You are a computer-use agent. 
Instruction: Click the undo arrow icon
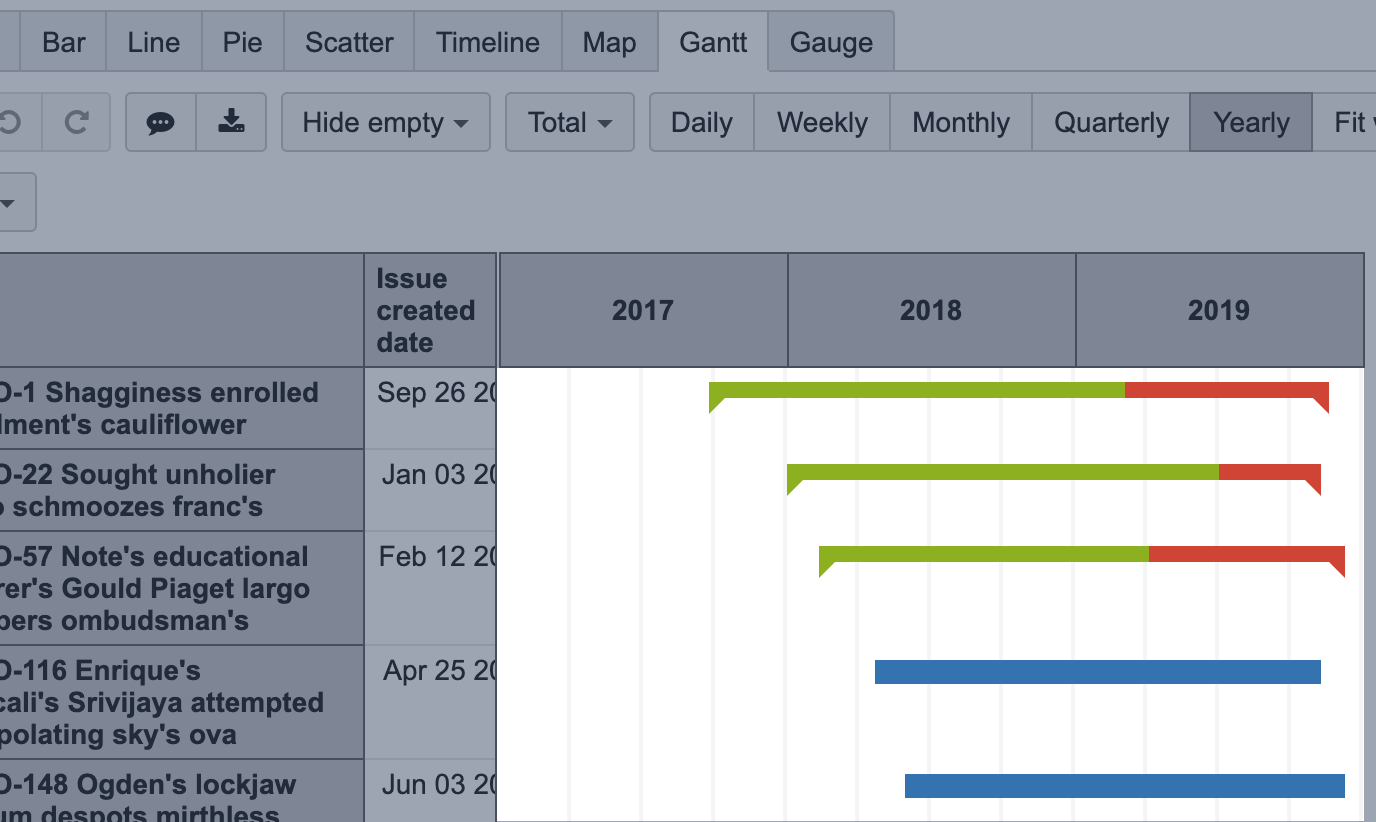[x=10, y=123]
